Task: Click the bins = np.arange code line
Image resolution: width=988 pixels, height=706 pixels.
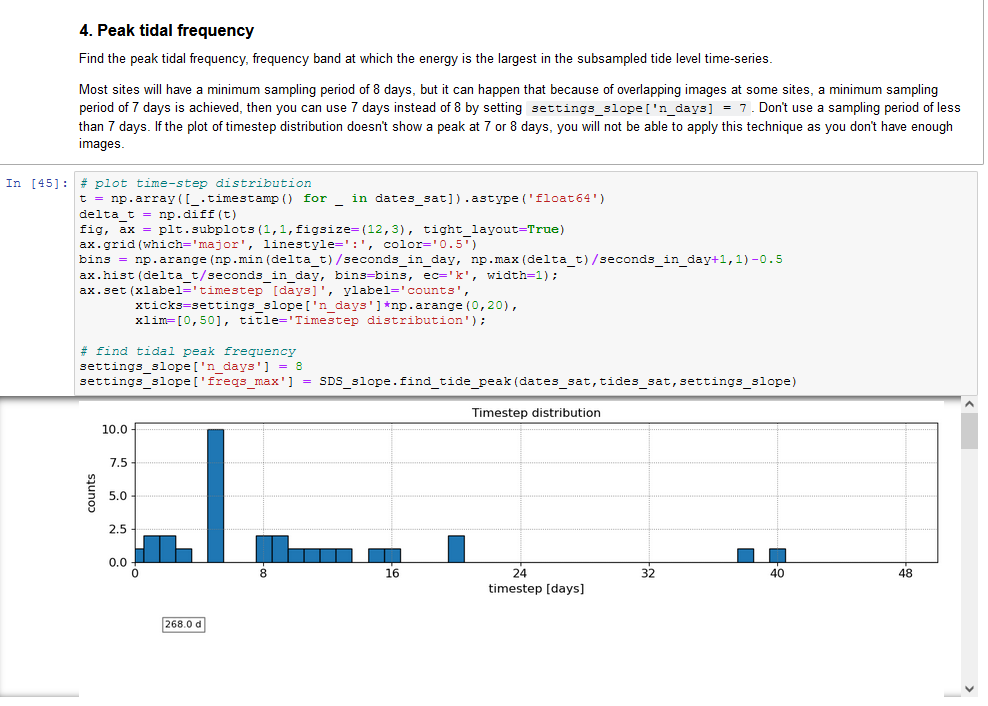Action: pos(431,260)
